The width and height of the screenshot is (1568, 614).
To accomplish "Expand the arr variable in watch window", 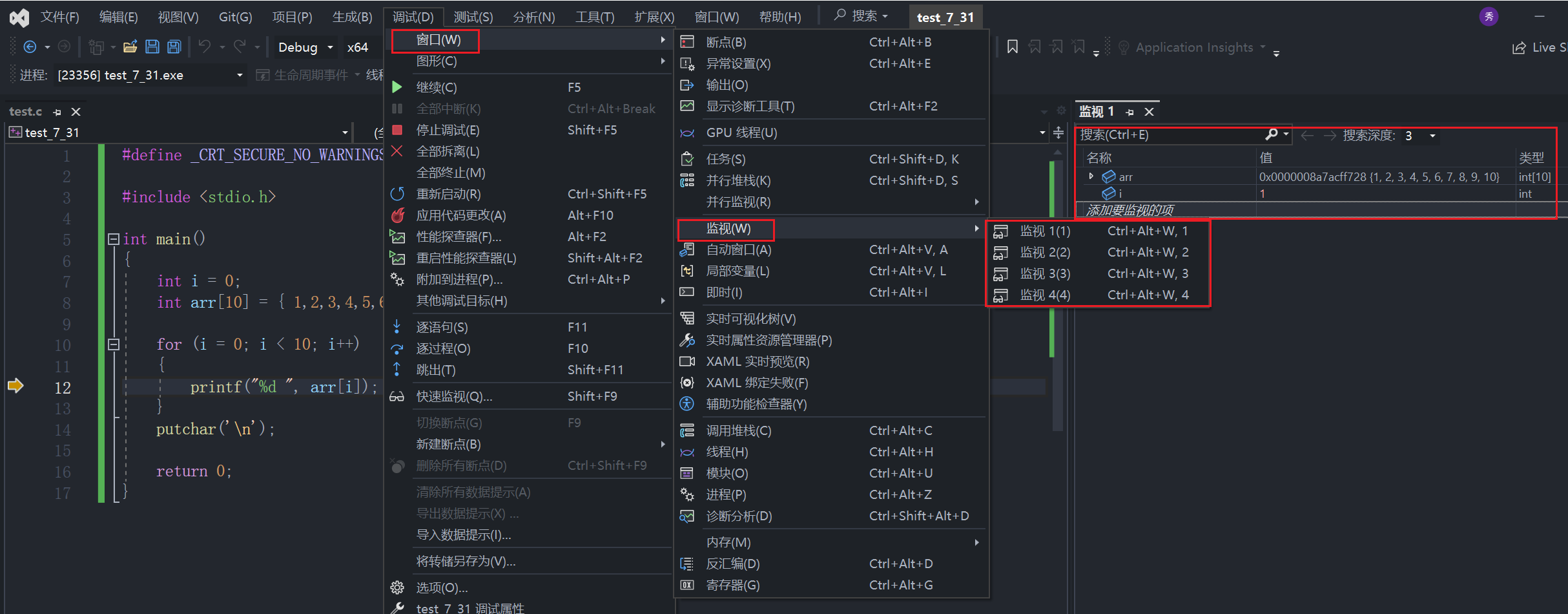I will coord(1091,176).
